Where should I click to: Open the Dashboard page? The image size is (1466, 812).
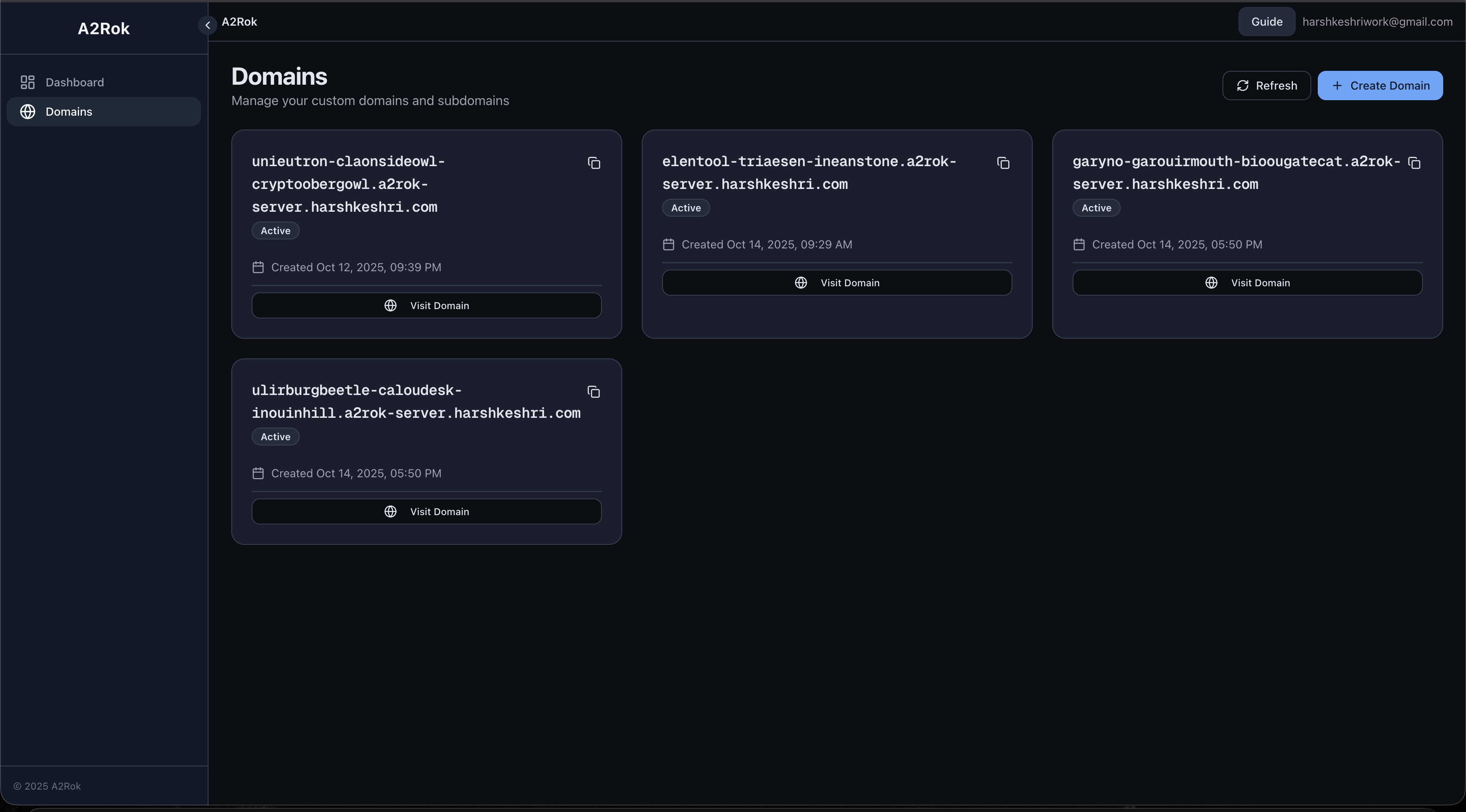click(75, 83)
